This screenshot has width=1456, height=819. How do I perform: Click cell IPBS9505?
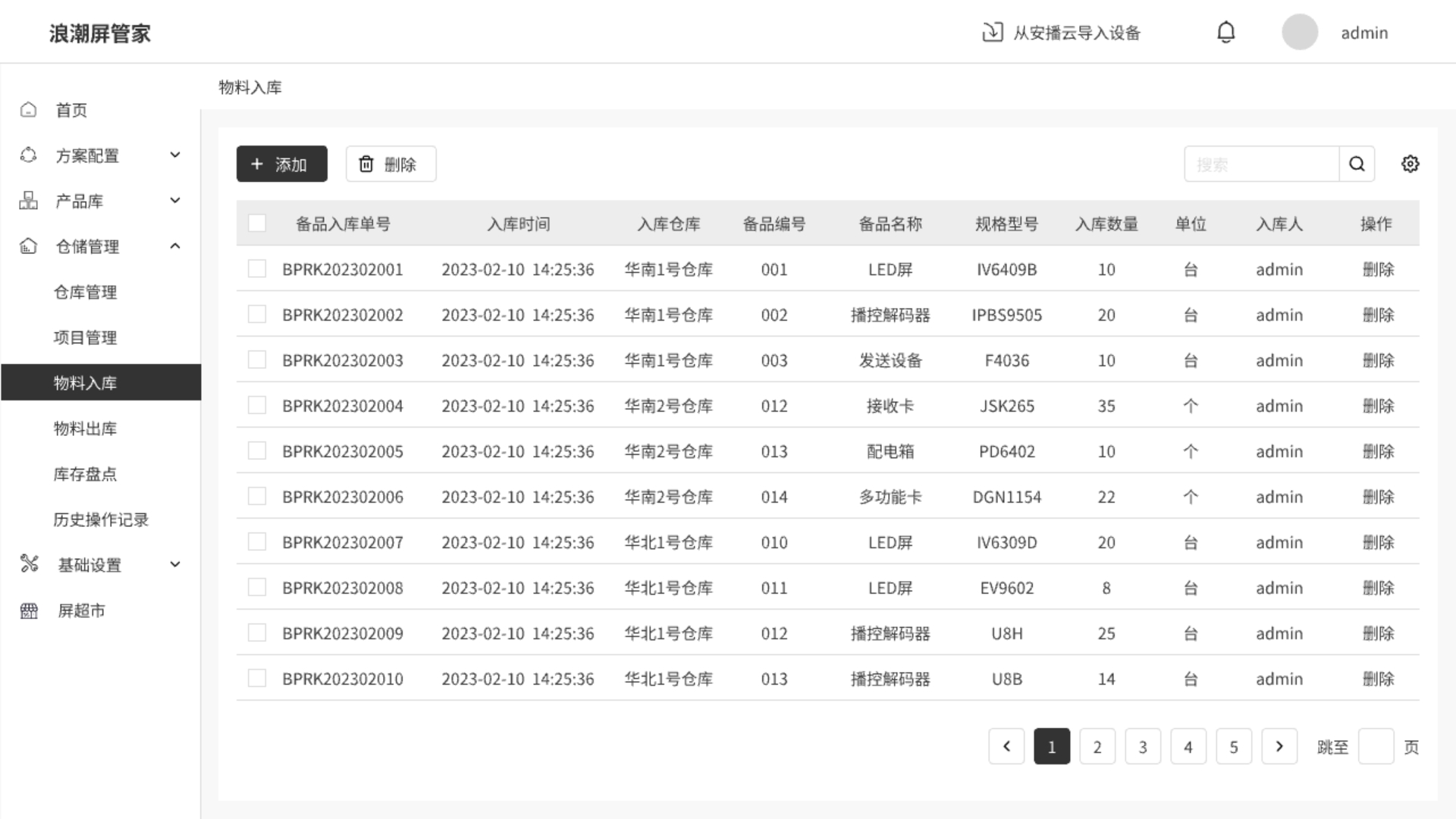point(1007,315)
